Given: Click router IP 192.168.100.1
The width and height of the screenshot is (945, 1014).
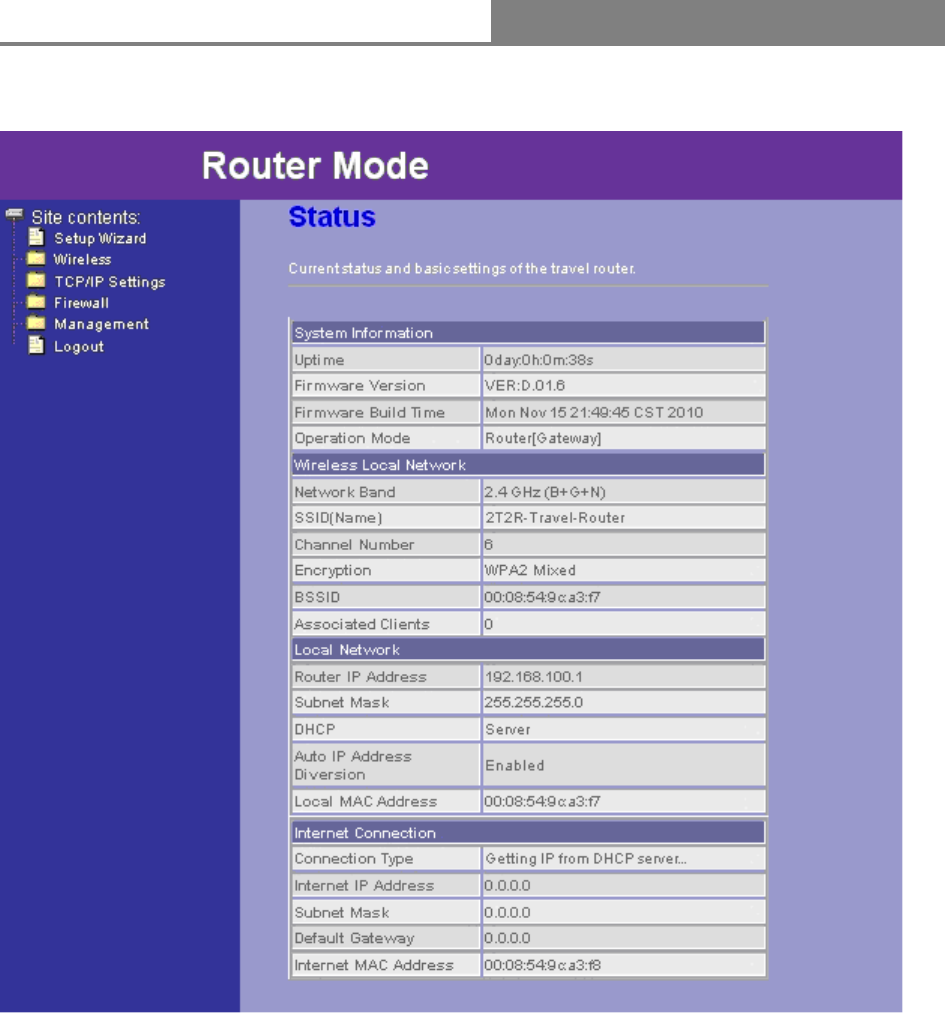Looking at the screenshot, I should pyautogui.click(x=534, y=677).
